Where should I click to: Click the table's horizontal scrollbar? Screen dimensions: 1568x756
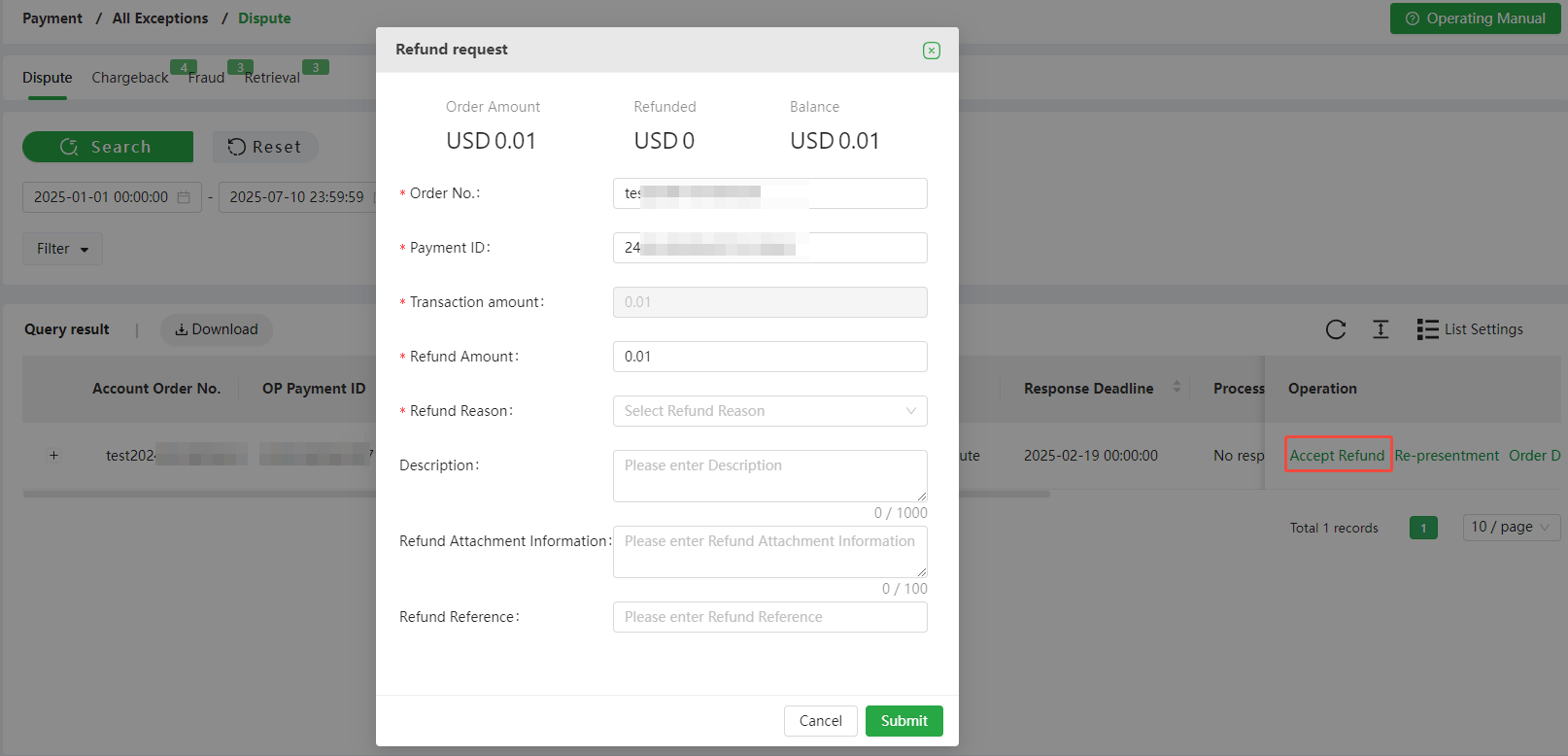(536, 494)
